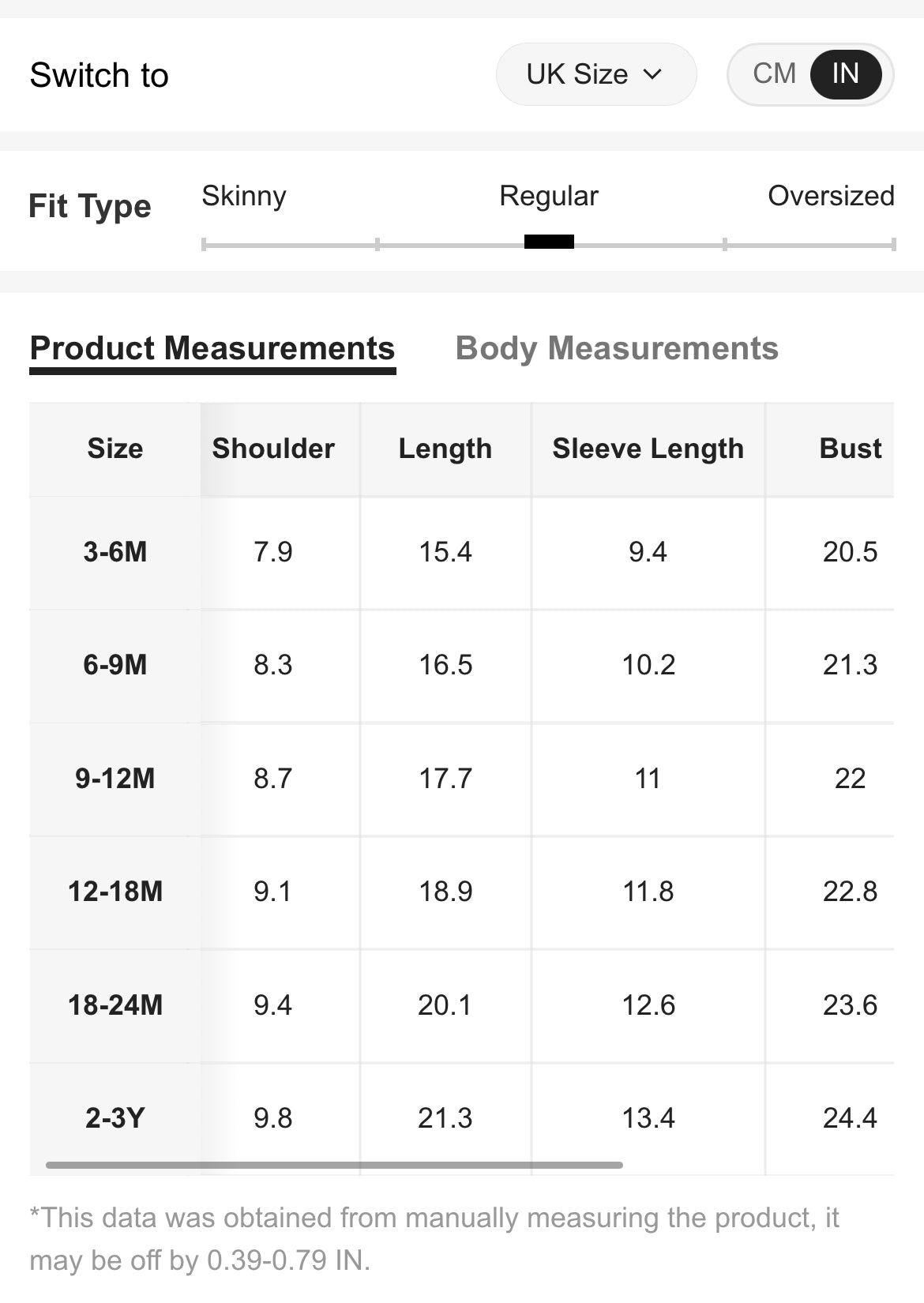
Task: Click the Skinny fit type label
Action: (244, 196)
